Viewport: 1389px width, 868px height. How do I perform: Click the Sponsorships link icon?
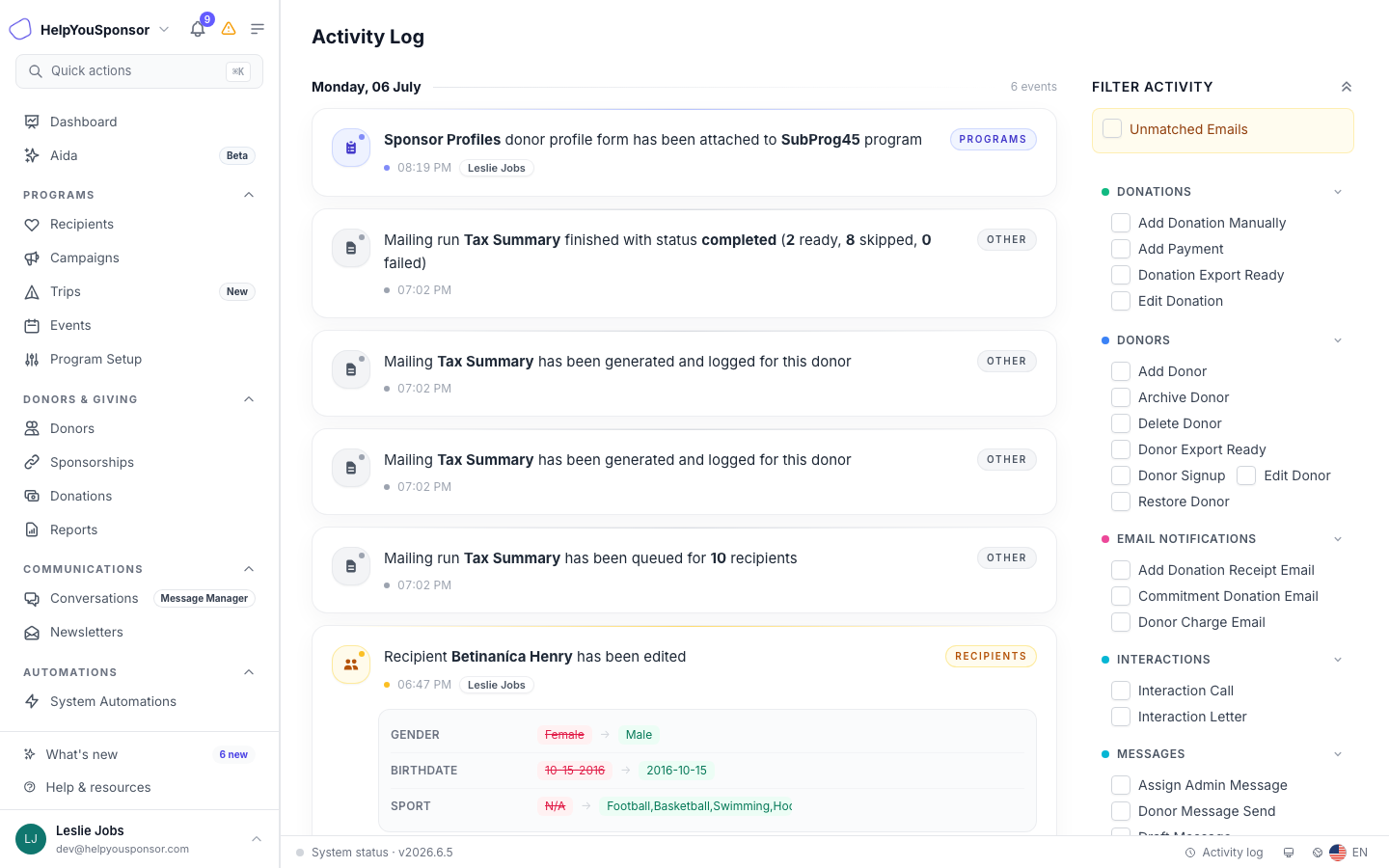(32, 462)
